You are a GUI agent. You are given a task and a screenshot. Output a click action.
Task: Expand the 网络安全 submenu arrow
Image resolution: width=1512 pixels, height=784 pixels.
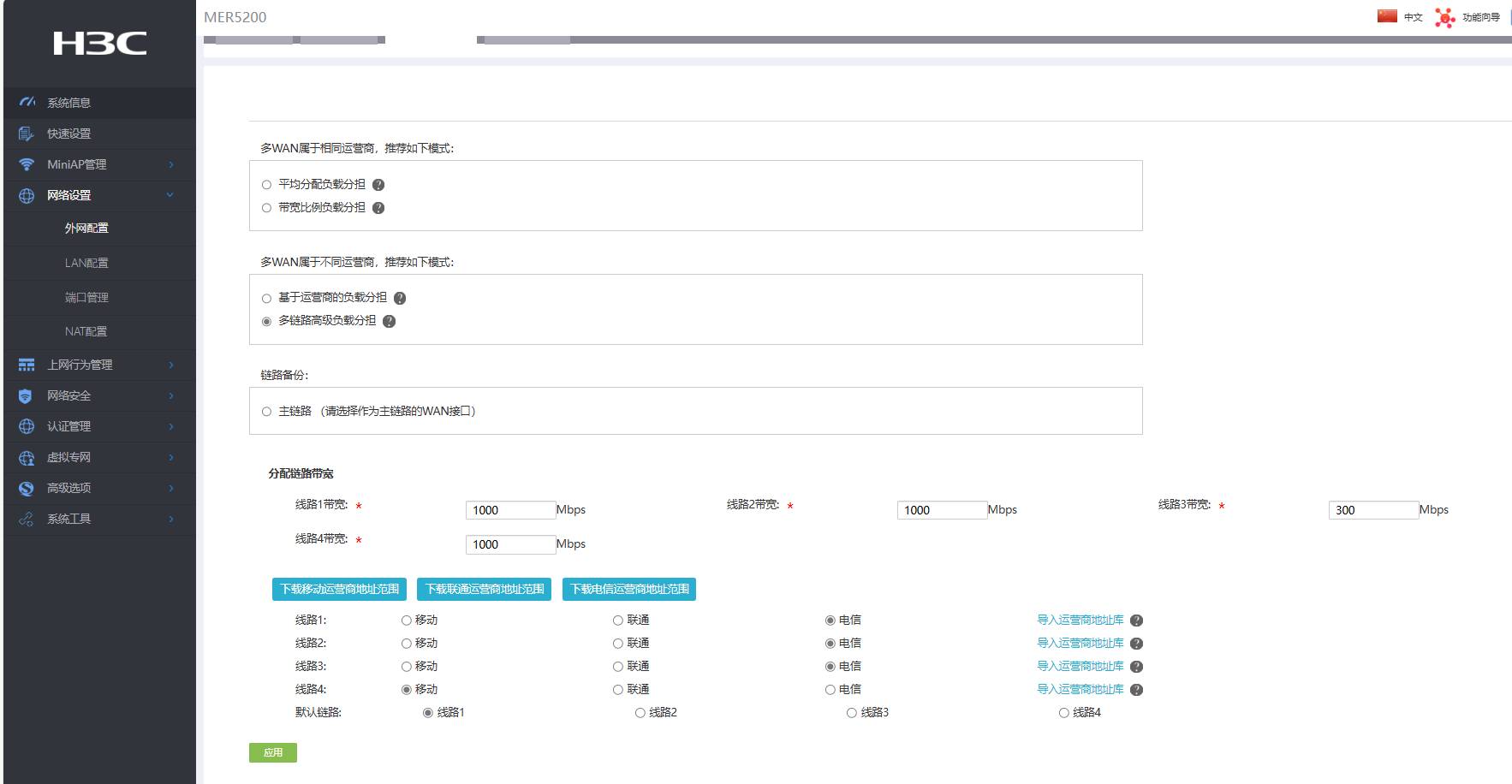171,395
